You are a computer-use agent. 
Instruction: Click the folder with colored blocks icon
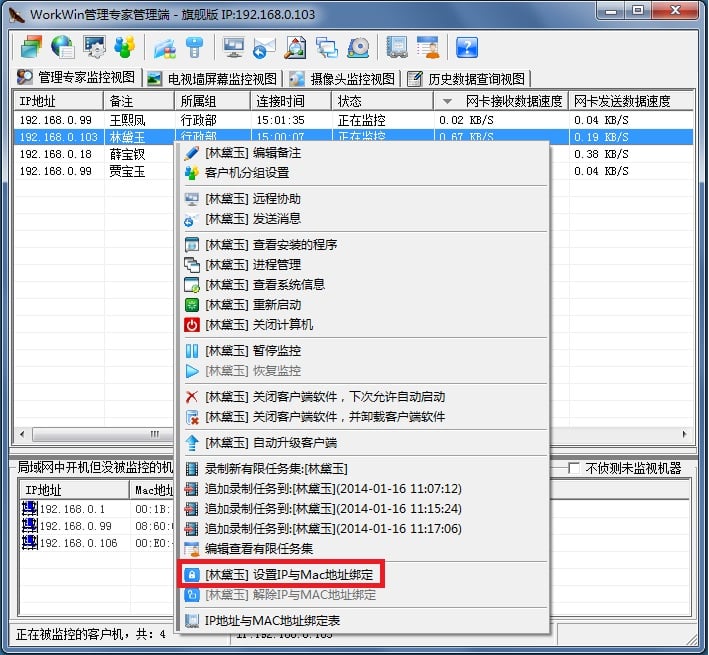[165, 47]
